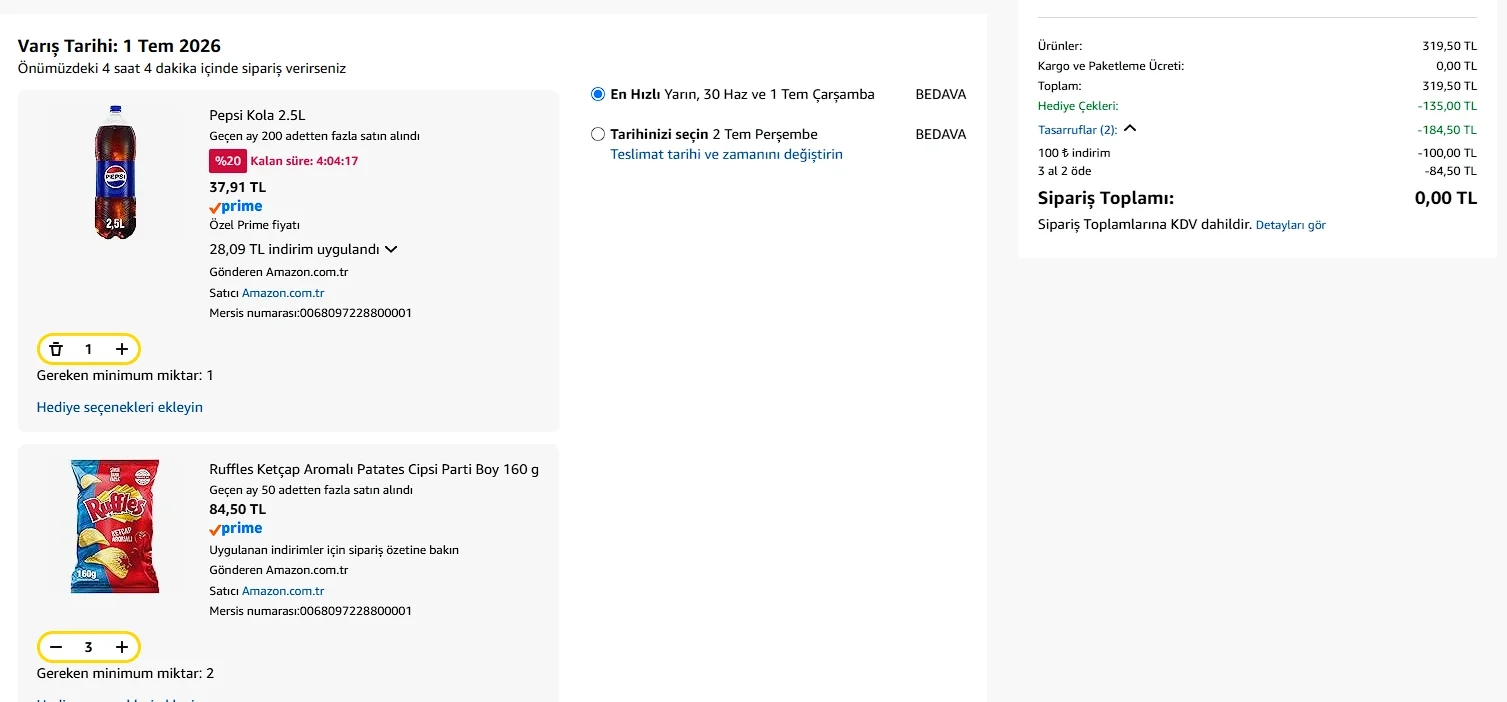The image size is (1507, 702).
Task: Click Pepsi quantity value 1
Action: click(x=88, y=349)
